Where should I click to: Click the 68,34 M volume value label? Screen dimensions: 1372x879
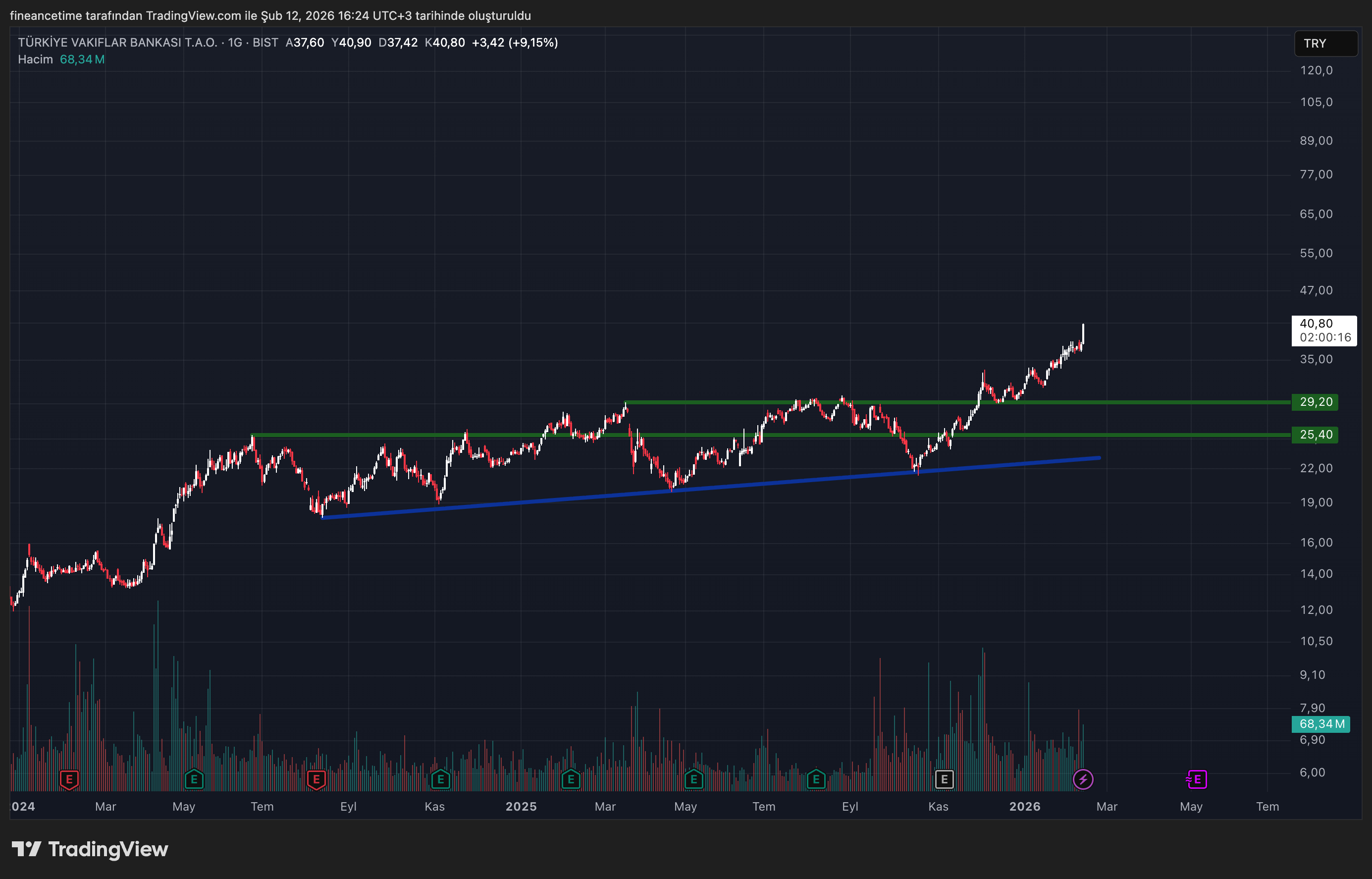(83, 59)
